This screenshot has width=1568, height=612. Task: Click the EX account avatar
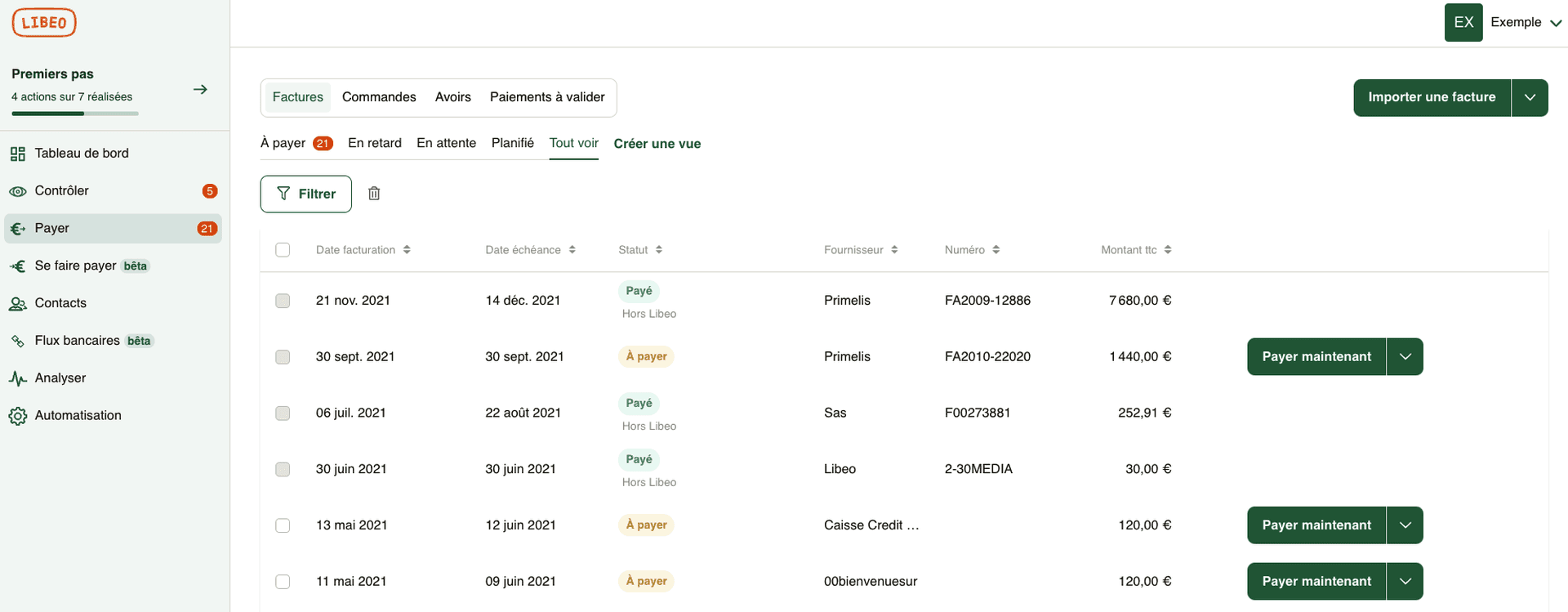(x=1463, y=23)
